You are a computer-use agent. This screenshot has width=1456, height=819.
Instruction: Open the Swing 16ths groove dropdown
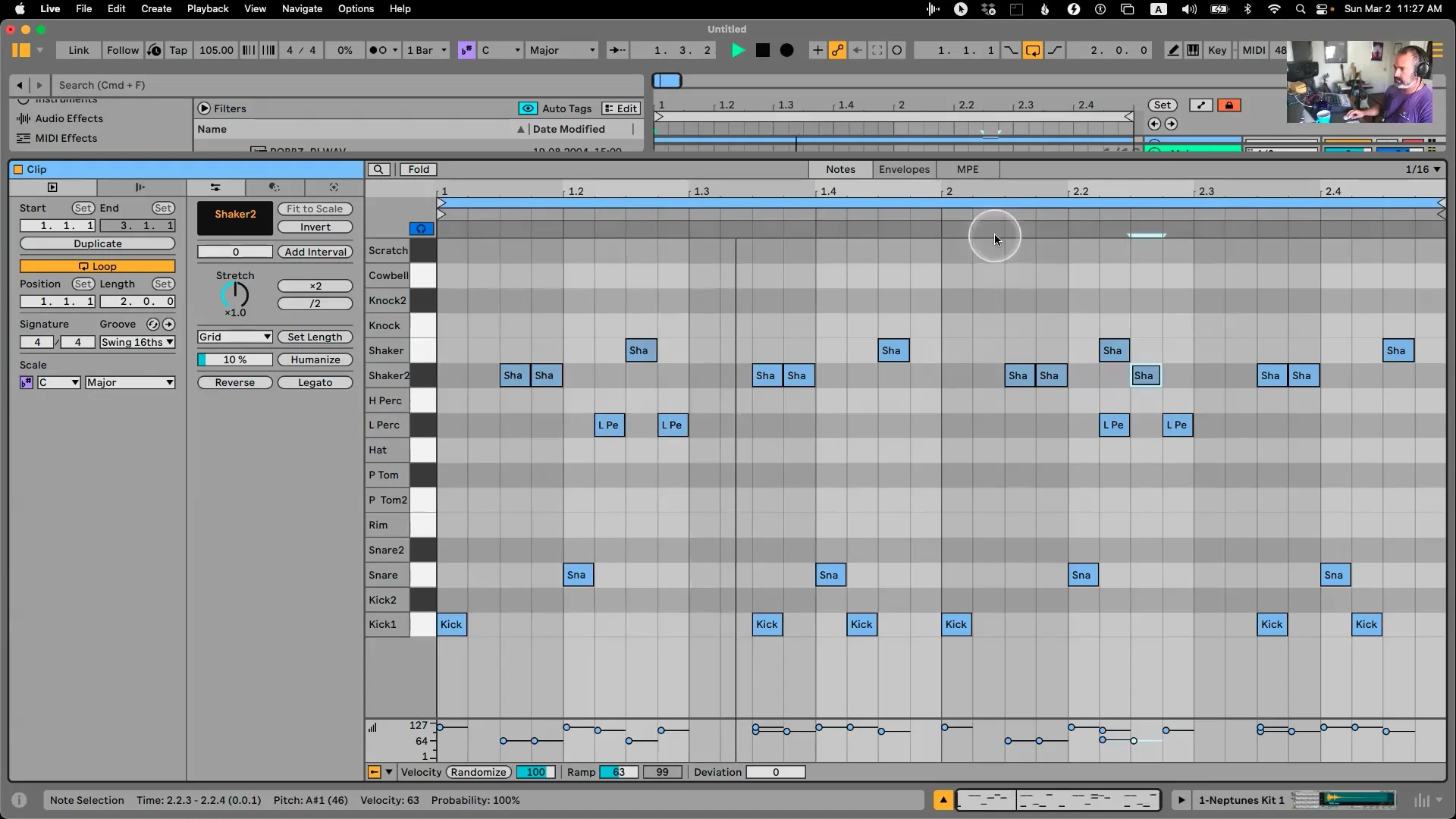pos(137,342)
